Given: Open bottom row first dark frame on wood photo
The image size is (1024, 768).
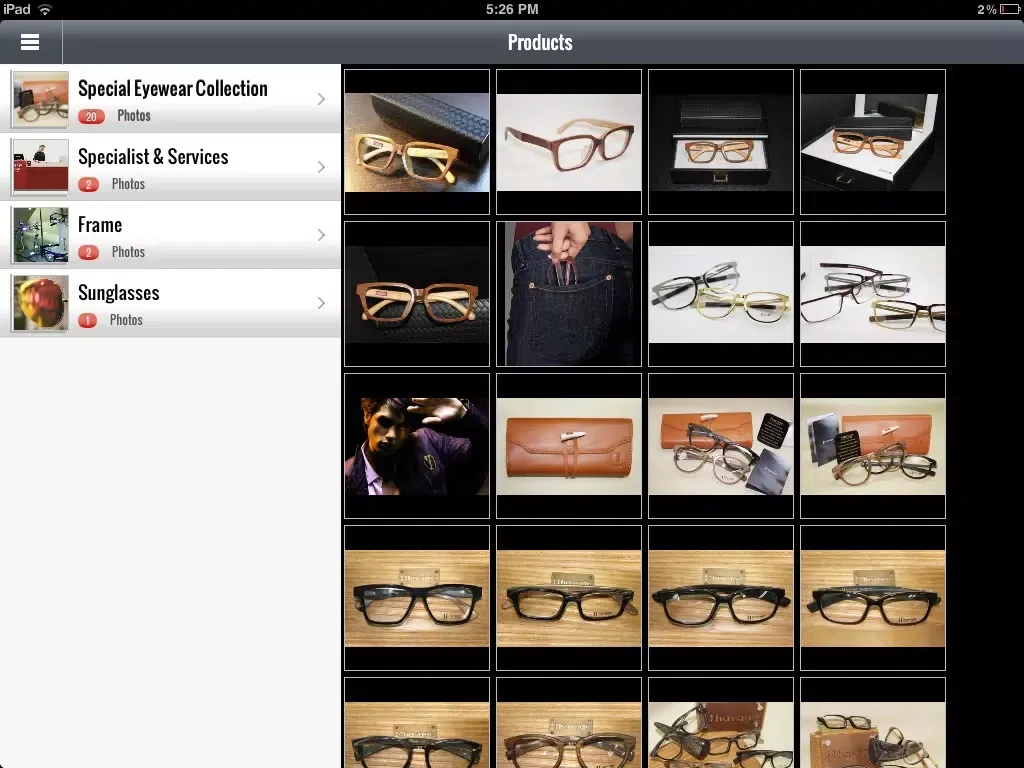Looking at the screenshot, I should click(x=417, y=723).
